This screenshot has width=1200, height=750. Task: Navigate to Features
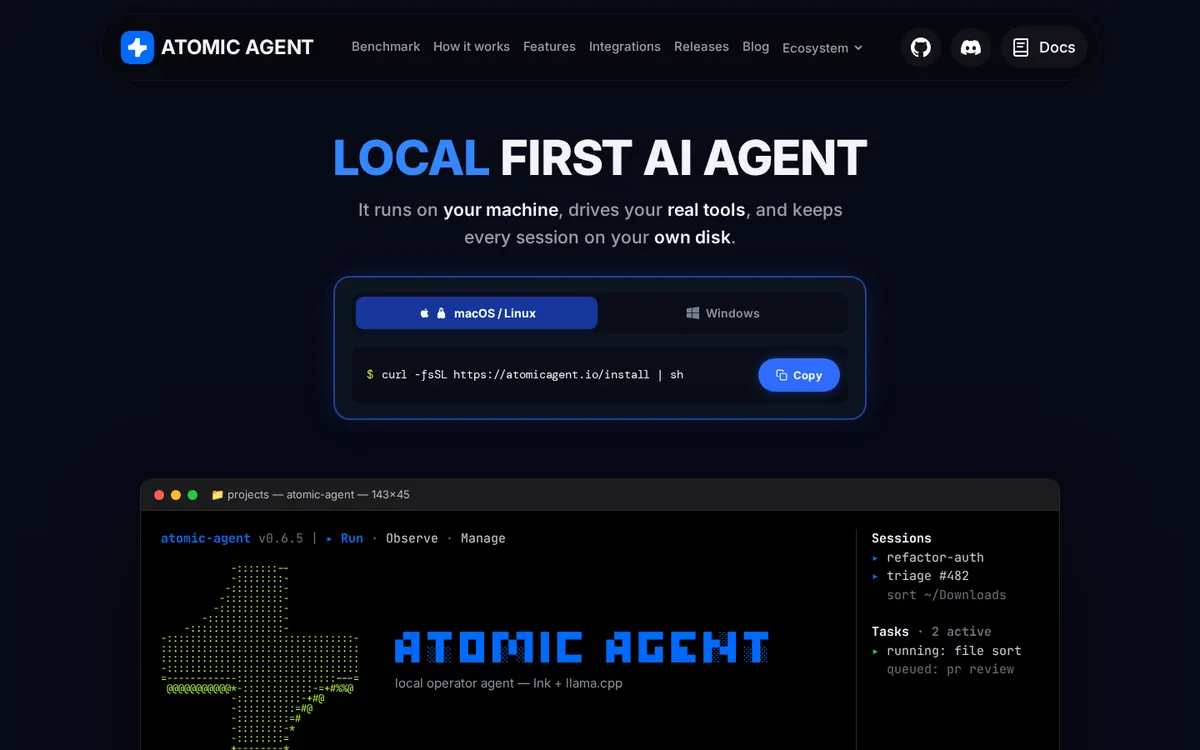[x=549, y=47]
